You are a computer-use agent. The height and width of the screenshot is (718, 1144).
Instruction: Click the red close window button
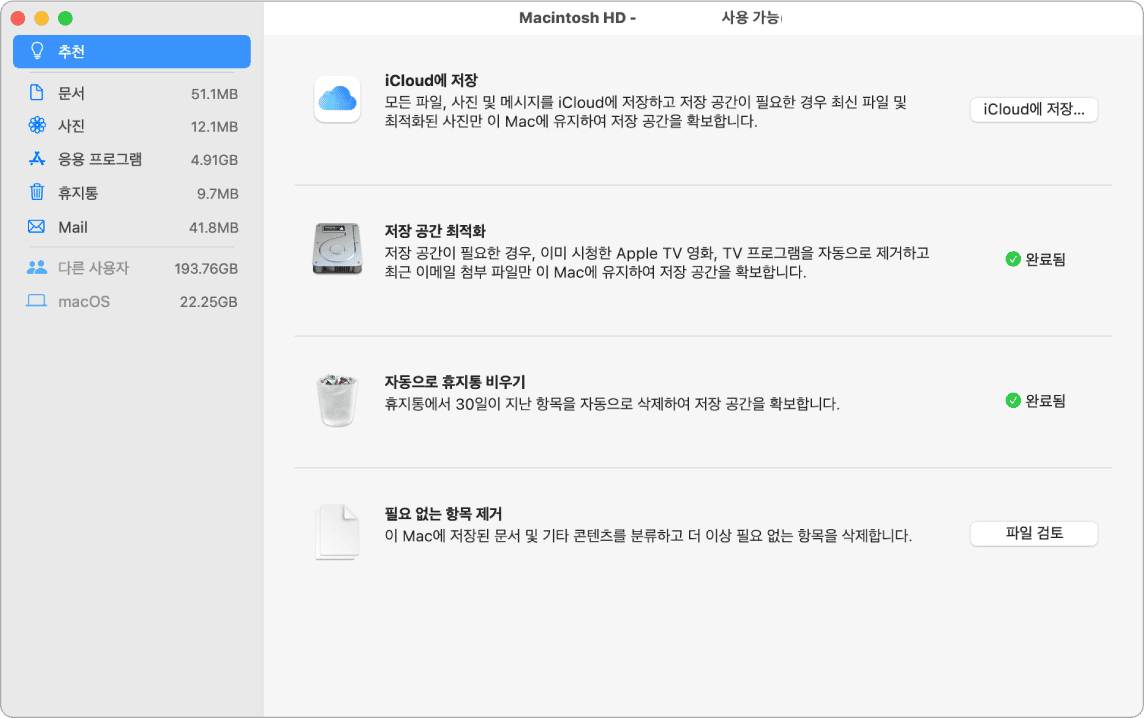[x=18, y=18]
